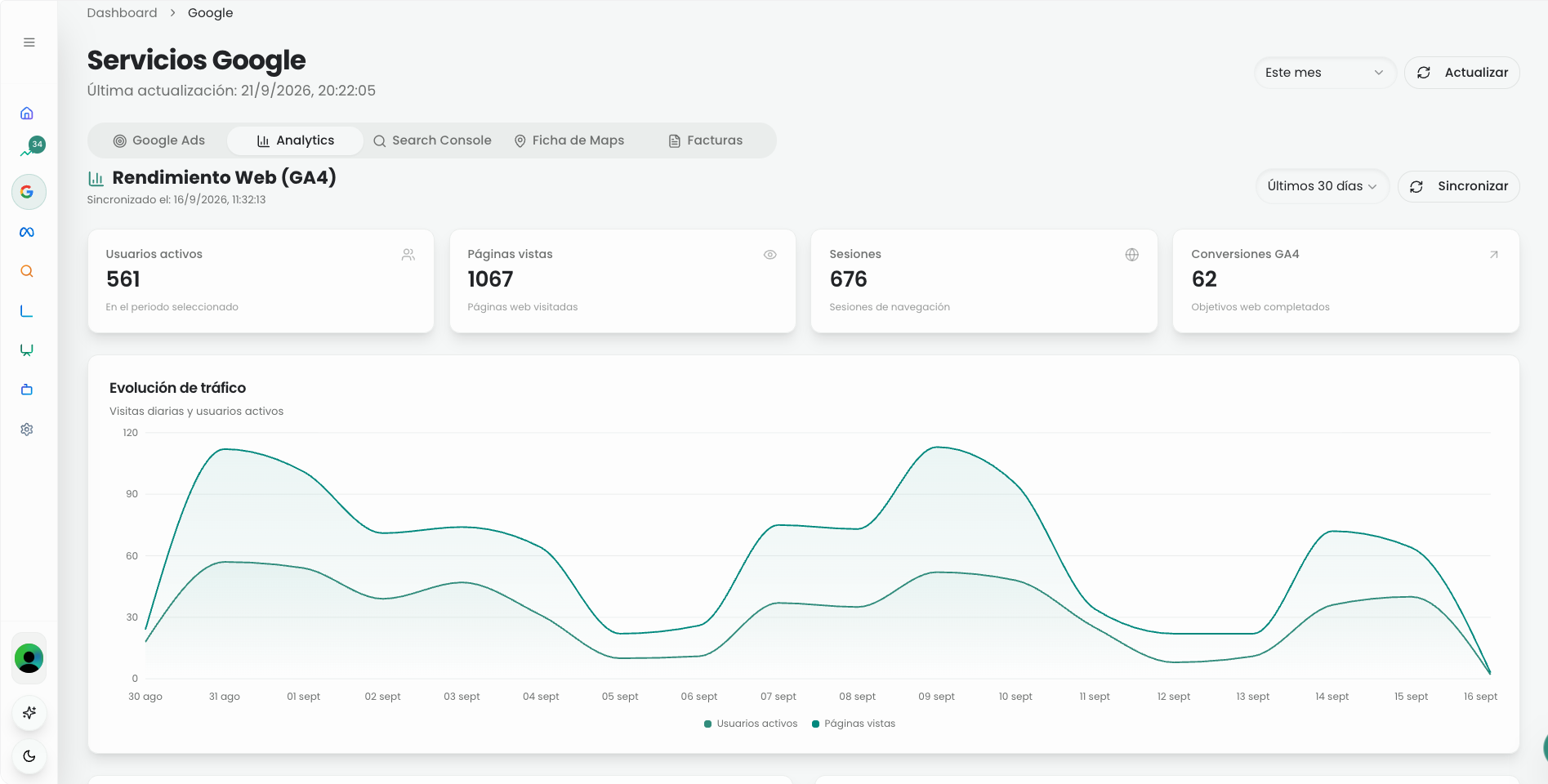Viewport: 1548px width, 784px height.
Task: Open the Facturas tab
Action: click(706, 140)
